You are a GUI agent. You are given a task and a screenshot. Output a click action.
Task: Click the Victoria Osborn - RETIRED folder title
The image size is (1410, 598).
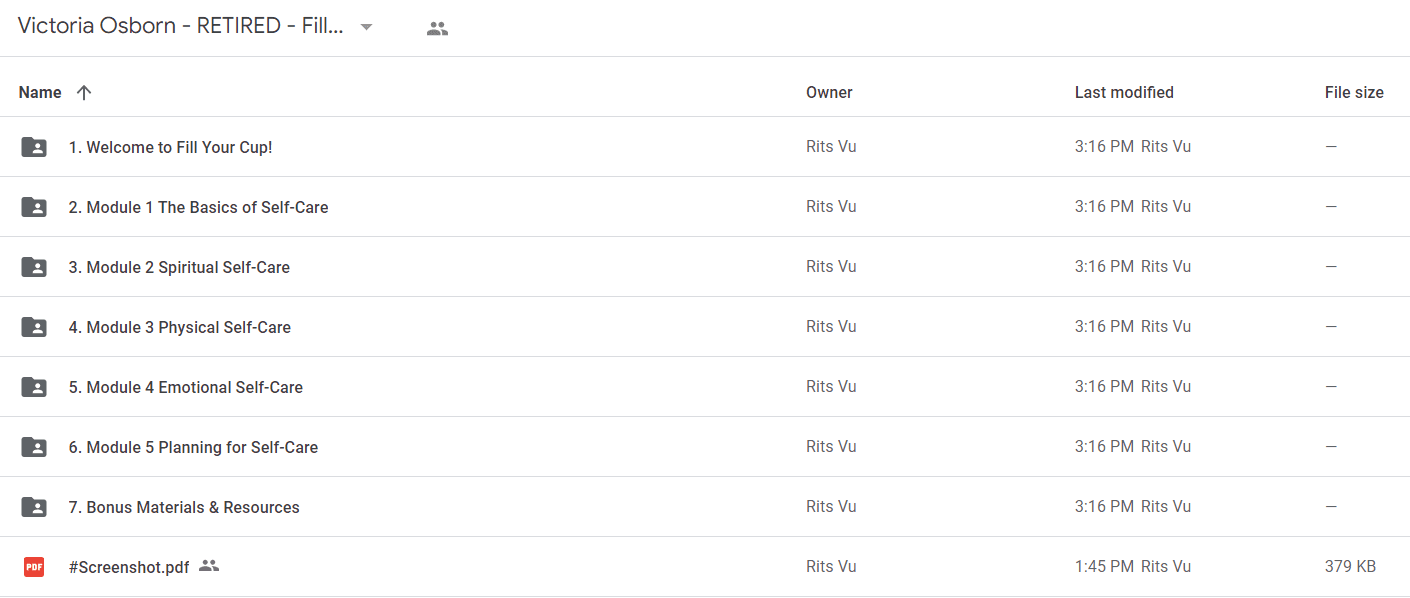(181, 27)
